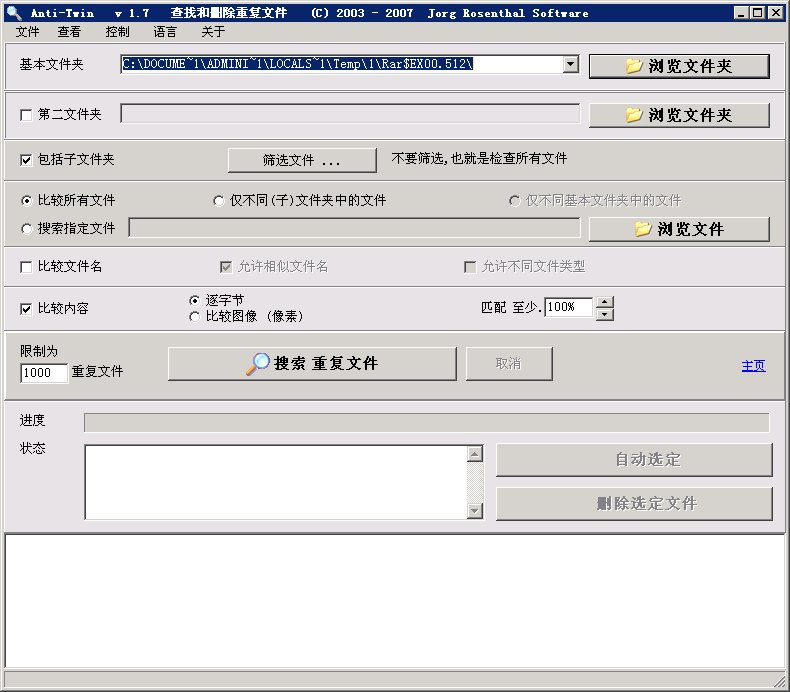Select the 逐字节 comparison option

tap(194, 300)
